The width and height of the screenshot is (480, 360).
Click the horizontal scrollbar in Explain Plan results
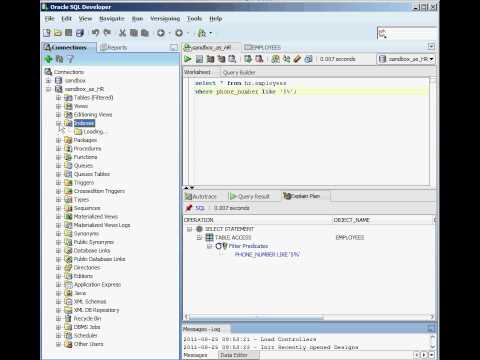tap(256, 317)
